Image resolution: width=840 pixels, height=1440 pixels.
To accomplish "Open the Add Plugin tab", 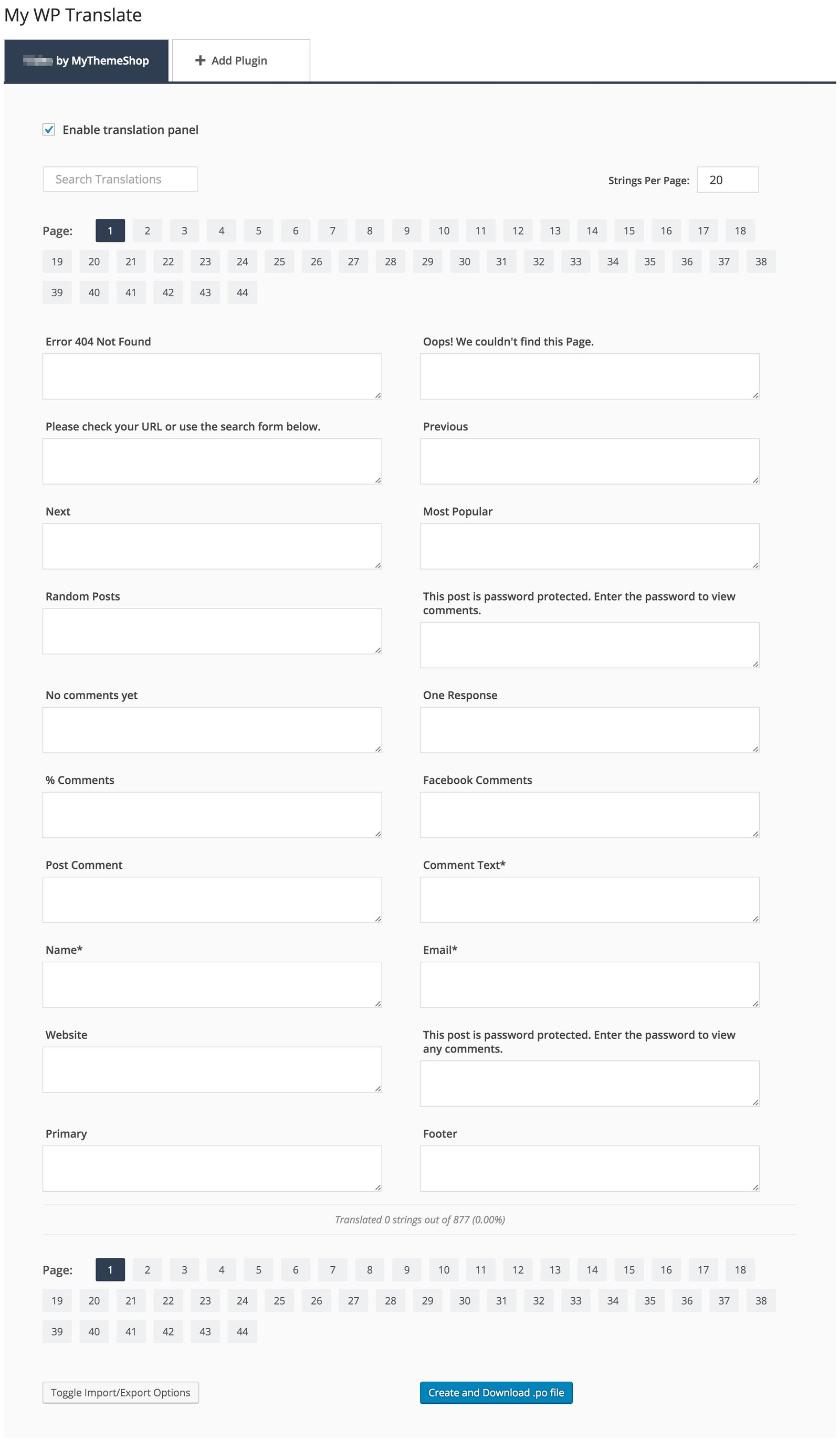I will click(x=240, y=60).
